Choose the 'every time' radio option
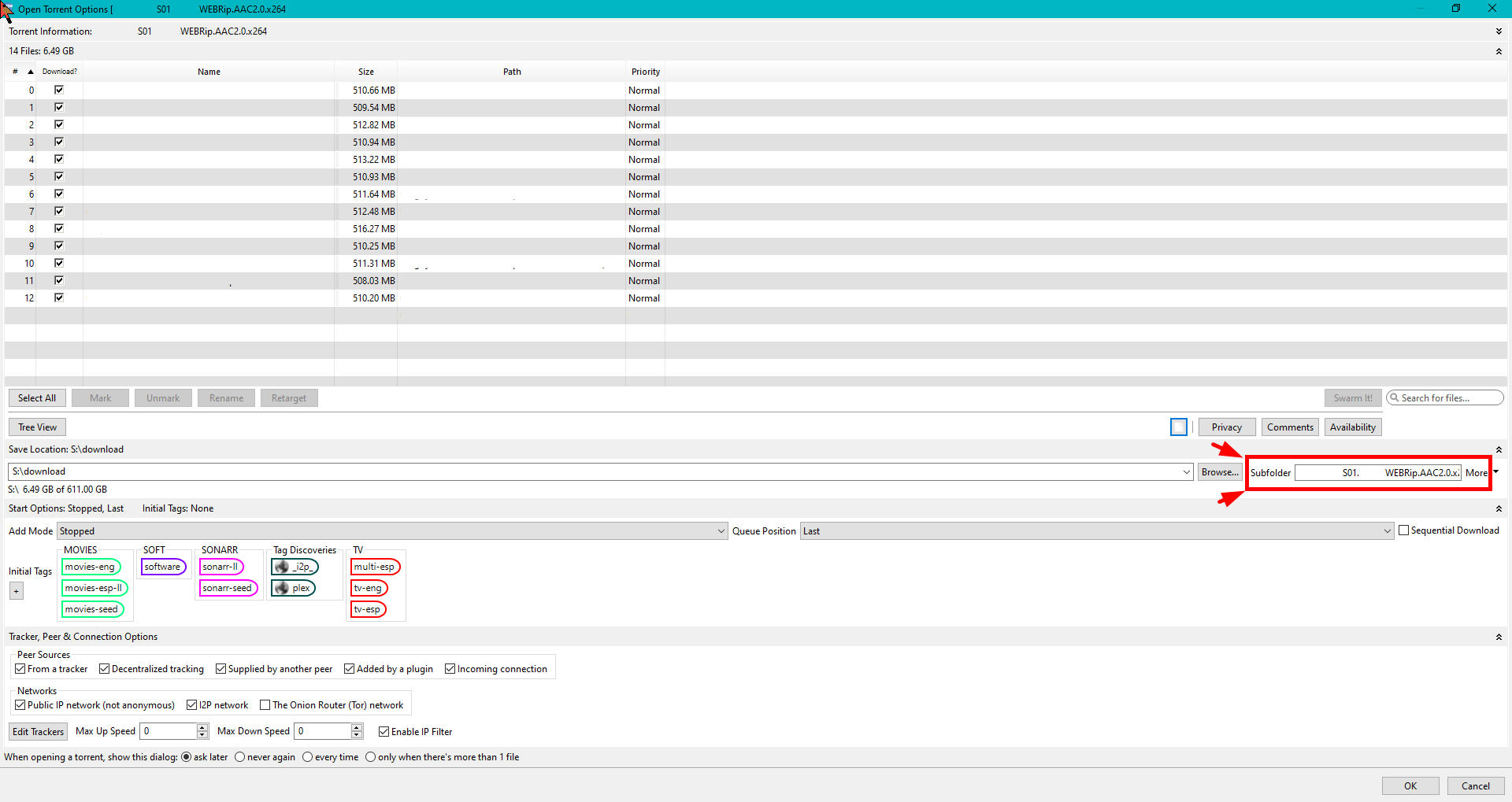This screenshot has height=802, width=1512. 308,757
